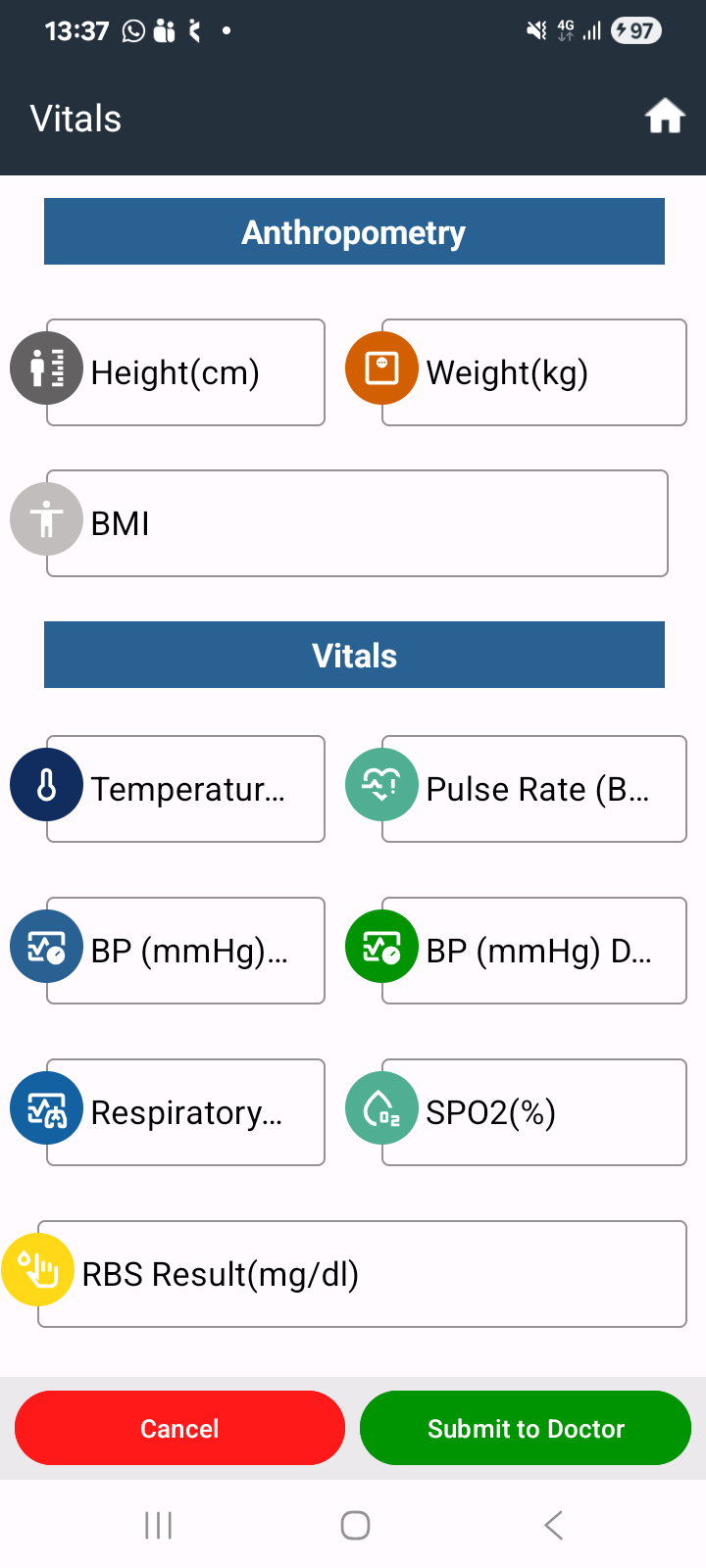This screenshot has width=706, height=1568.
Task: Click the pulse rate heart icon
Action: [x=381, y=785]
